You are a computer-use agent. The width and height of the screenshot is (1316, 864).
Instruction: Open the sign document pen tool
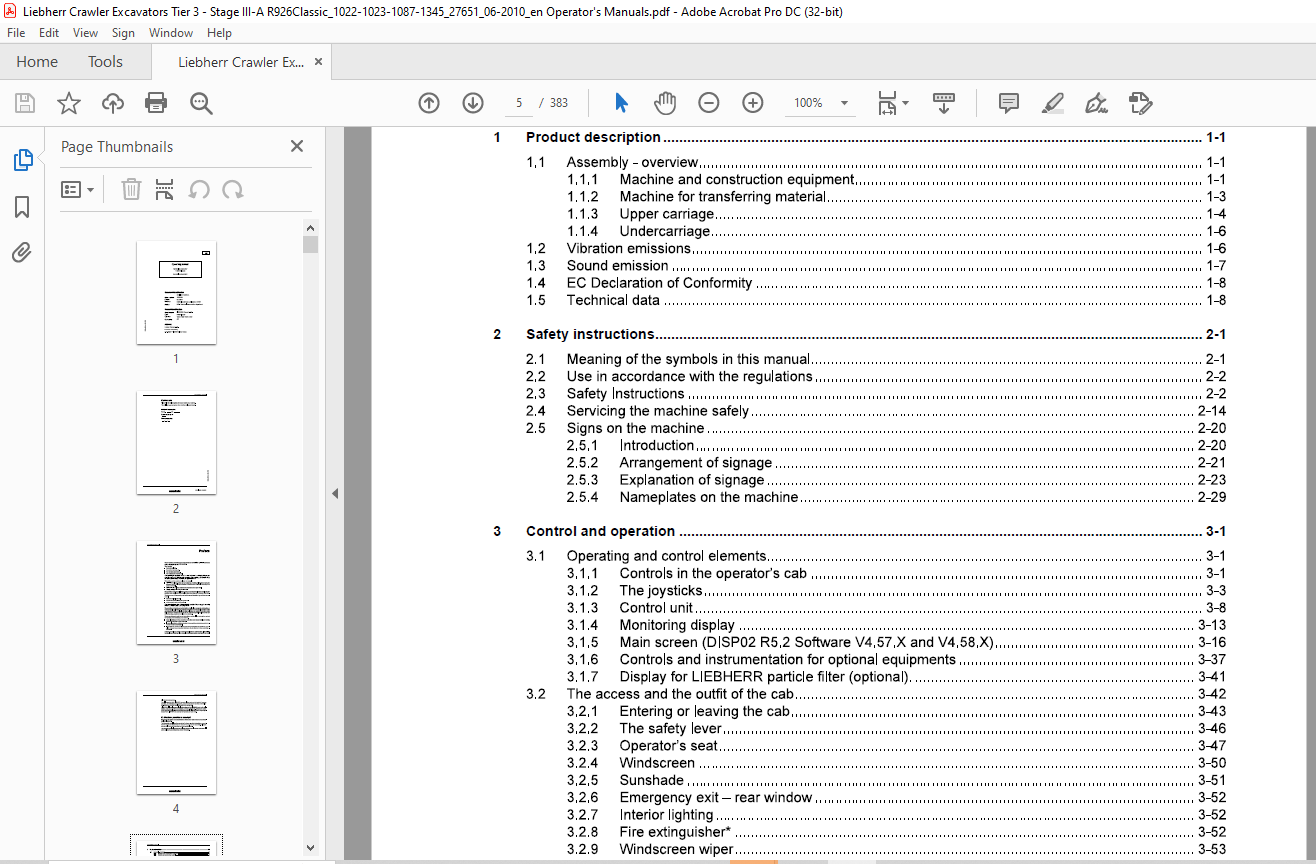(x=1096, y=103)
